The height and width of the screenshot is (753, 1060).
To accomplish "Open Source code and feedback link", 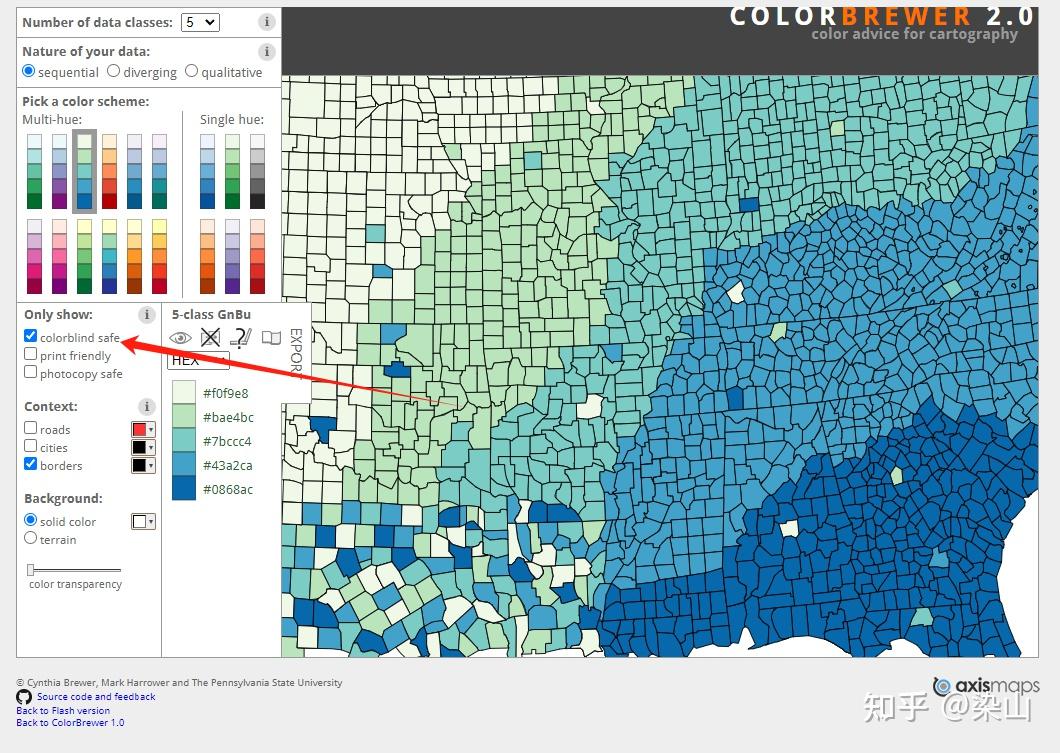I will pos(96,696).
